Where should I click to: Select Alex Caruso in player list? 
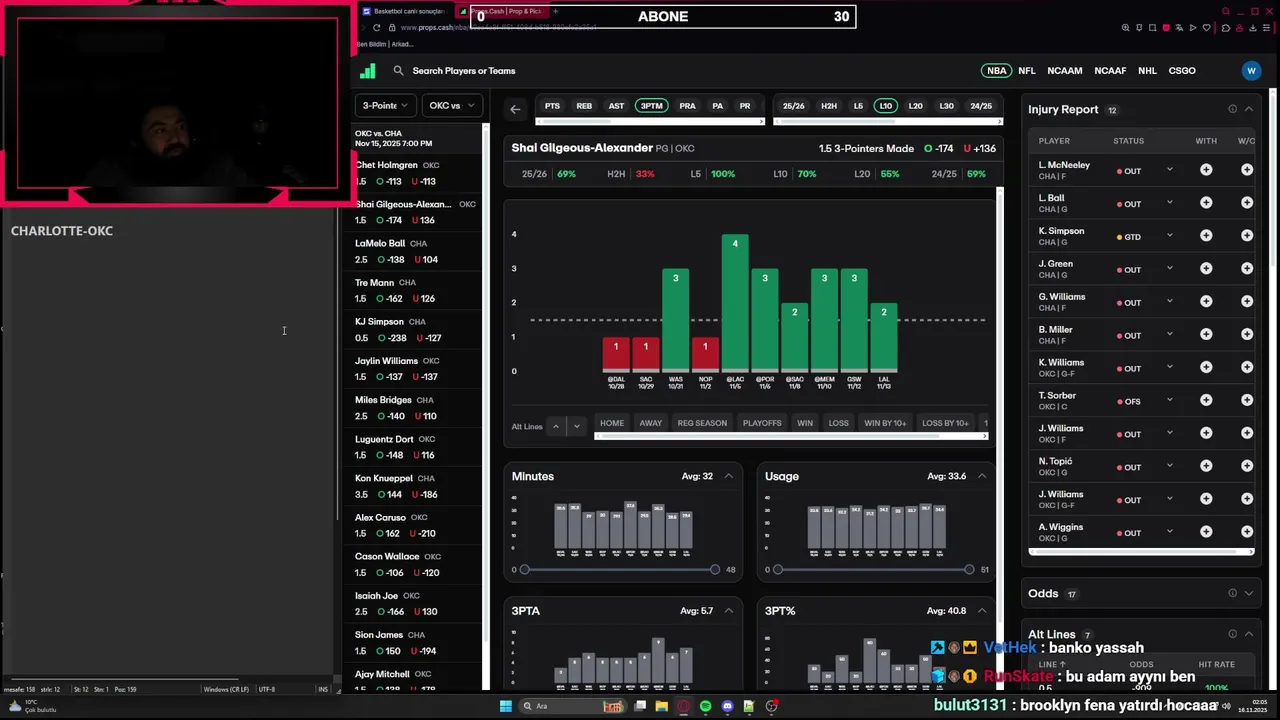tap(415, 525)
